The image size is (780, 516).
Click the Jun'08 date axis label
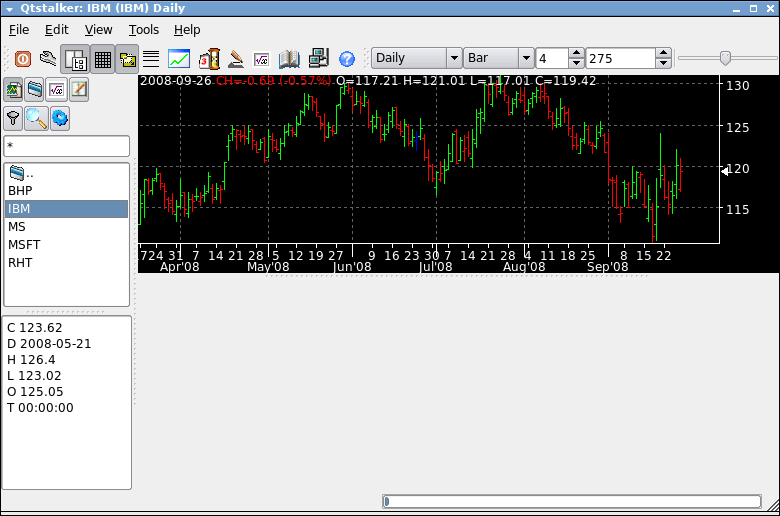352,267
